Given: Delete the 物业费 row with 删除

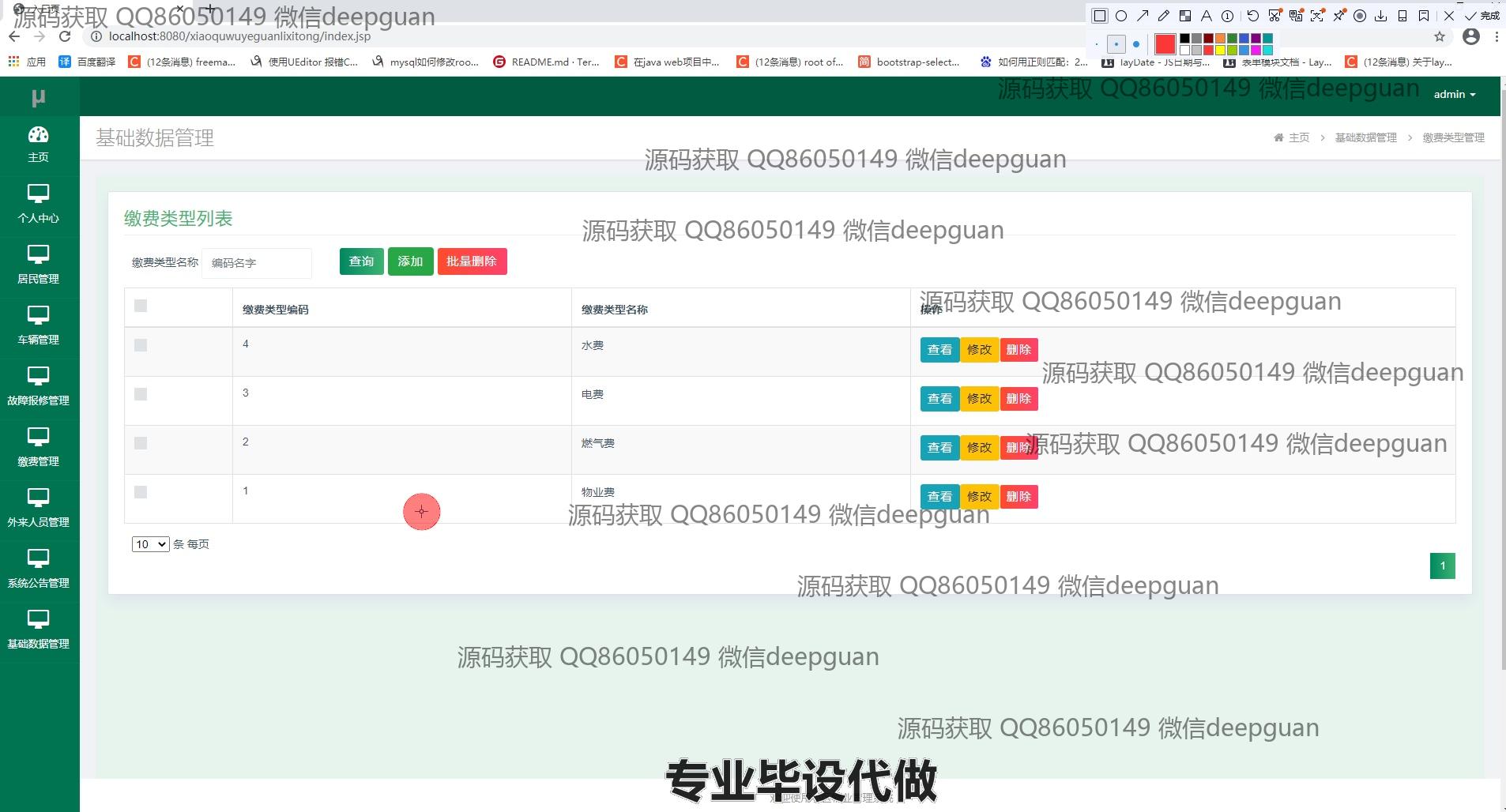Looking at the screenshot, I should click(1019, 497).
